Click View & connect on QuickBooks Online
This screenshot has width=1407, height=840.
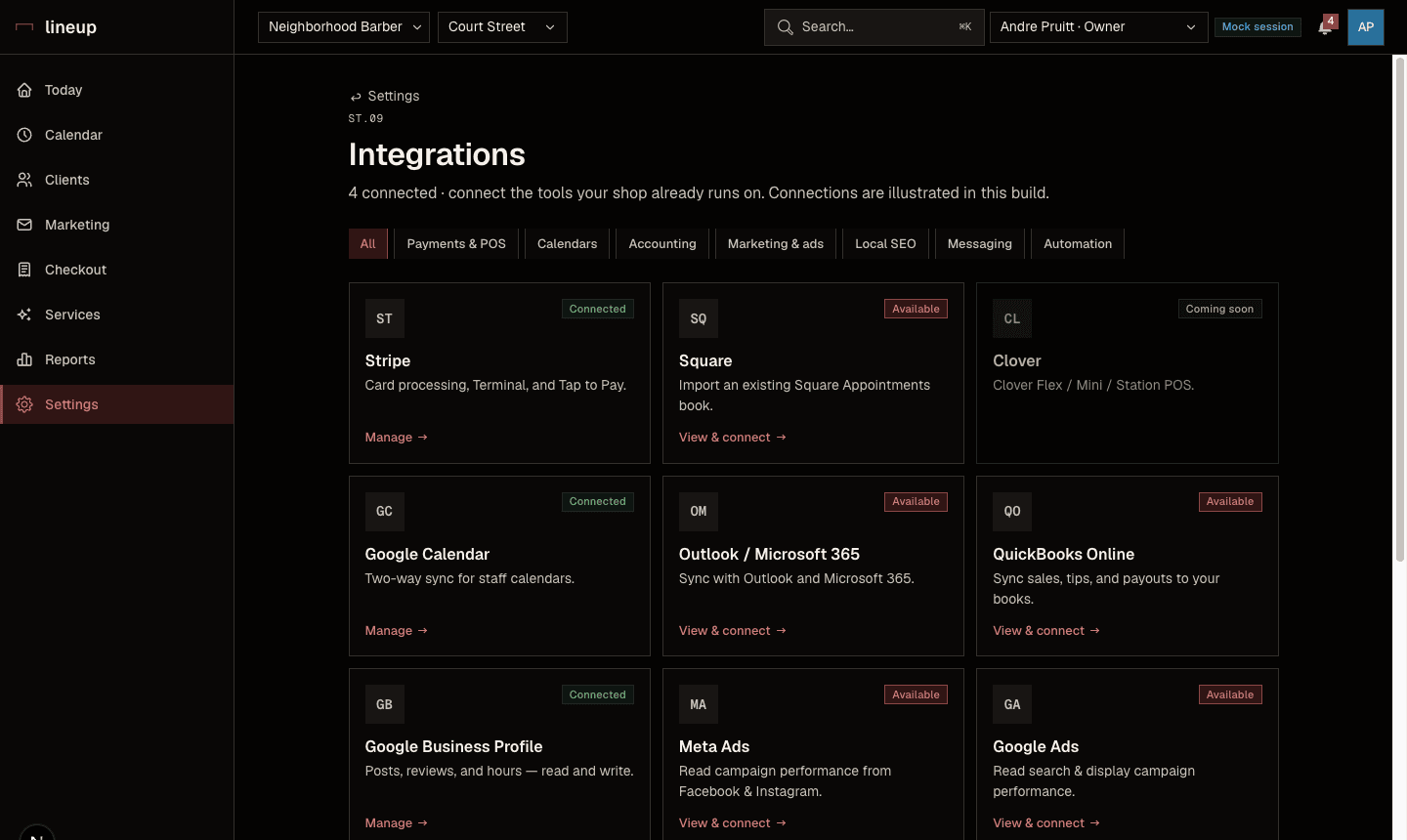point(1046,631)
